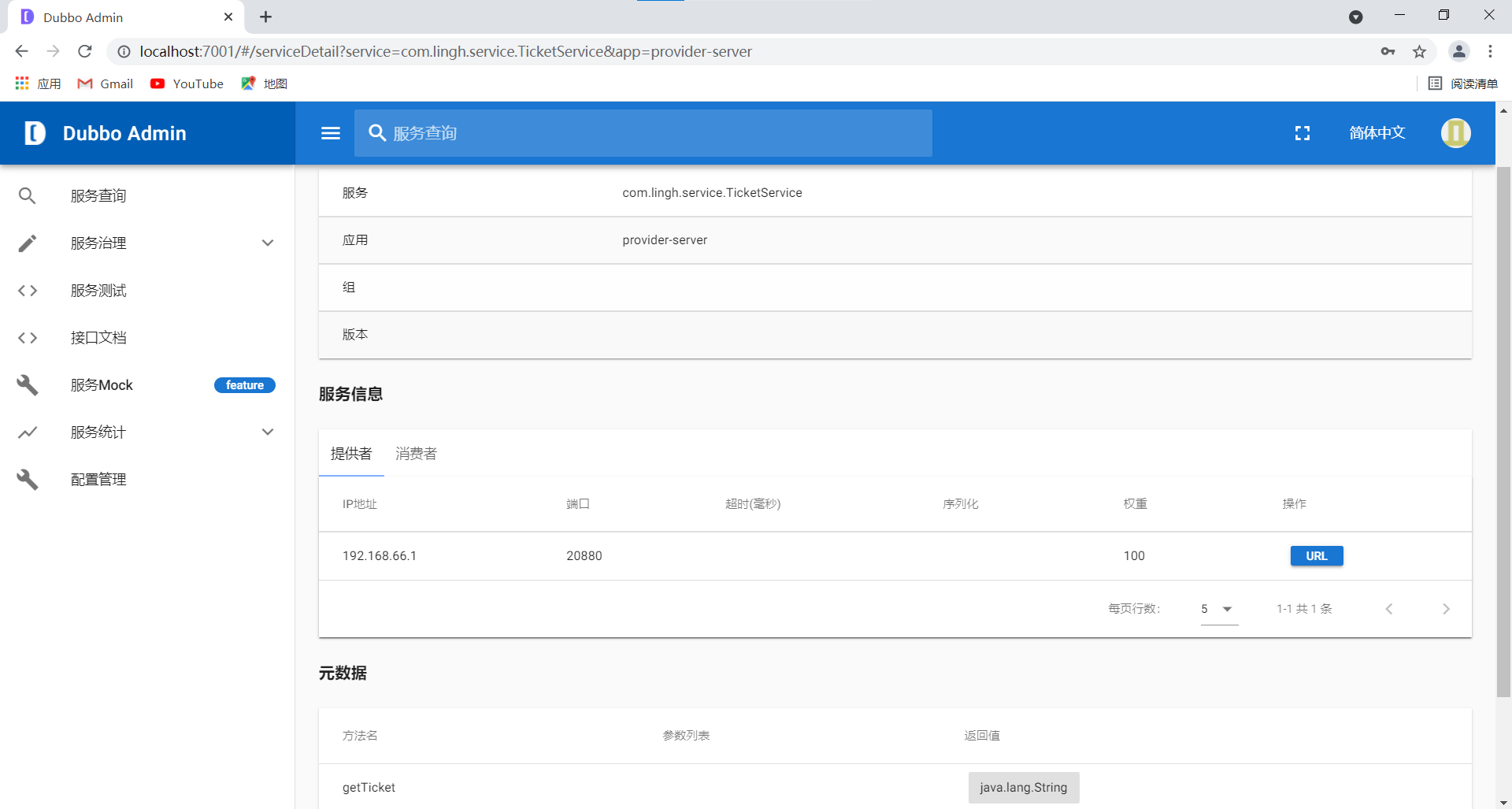This screenshot has height=809, width=1512.
Task: Click the getTicket method name
Action: (x=369, y=788)
